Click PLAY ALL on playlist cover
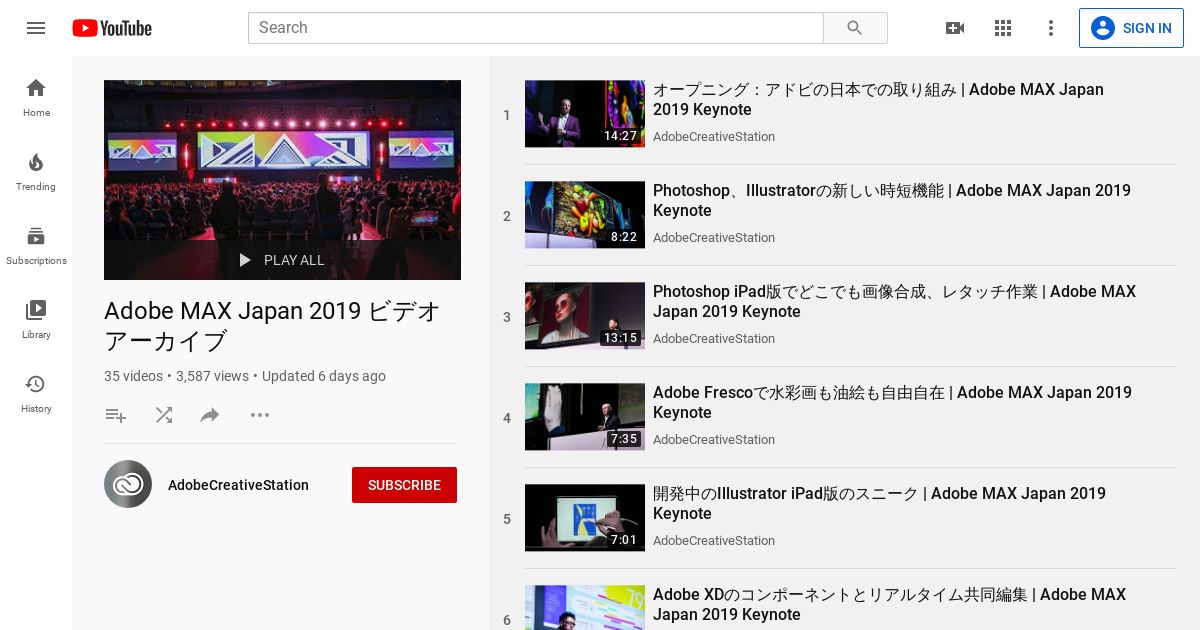 (x=282, y=260)
